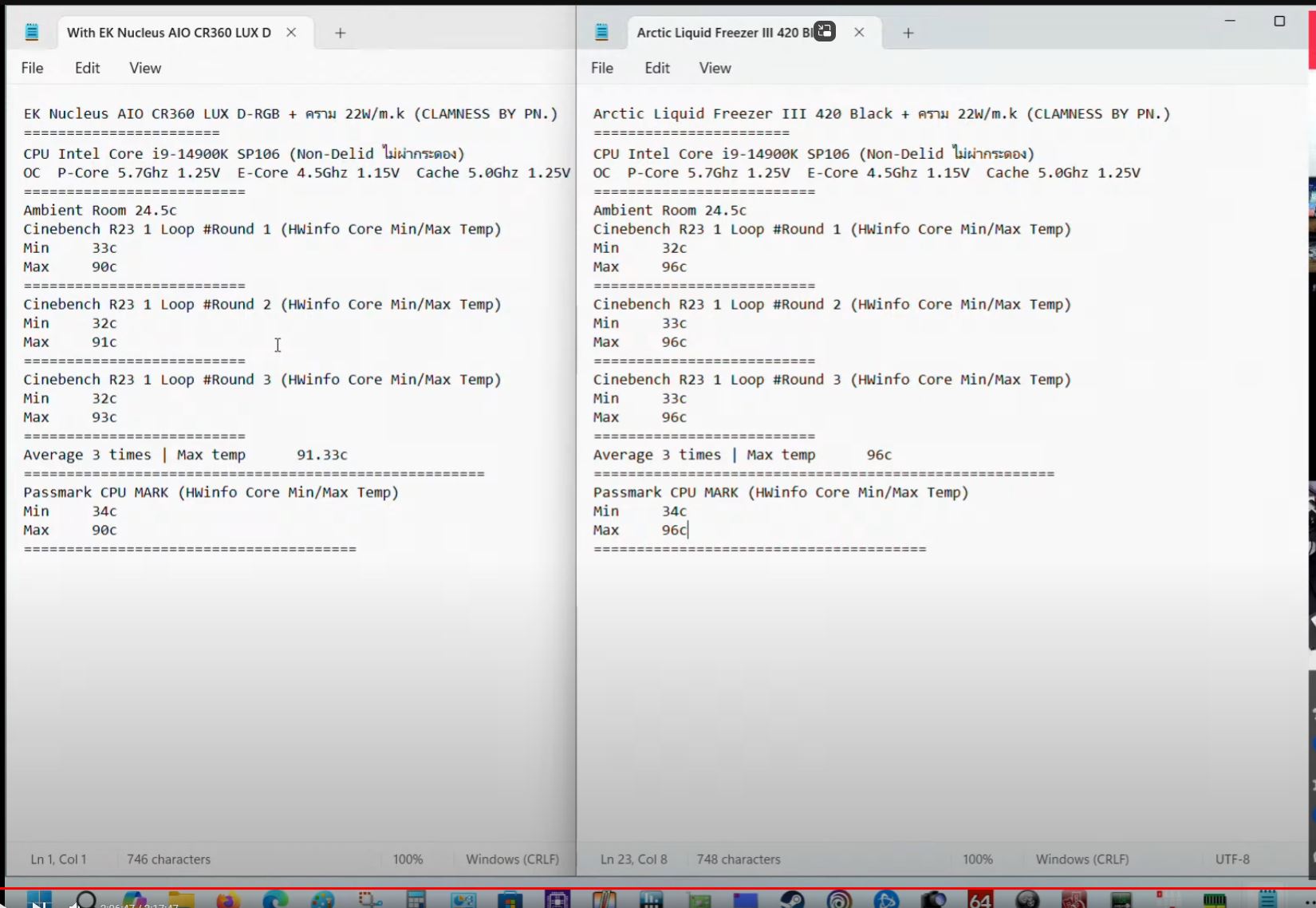Click the average '96c' value beside 'Max temp'
This screenshot has width=1316, height=908.
(x=879, y=455)
